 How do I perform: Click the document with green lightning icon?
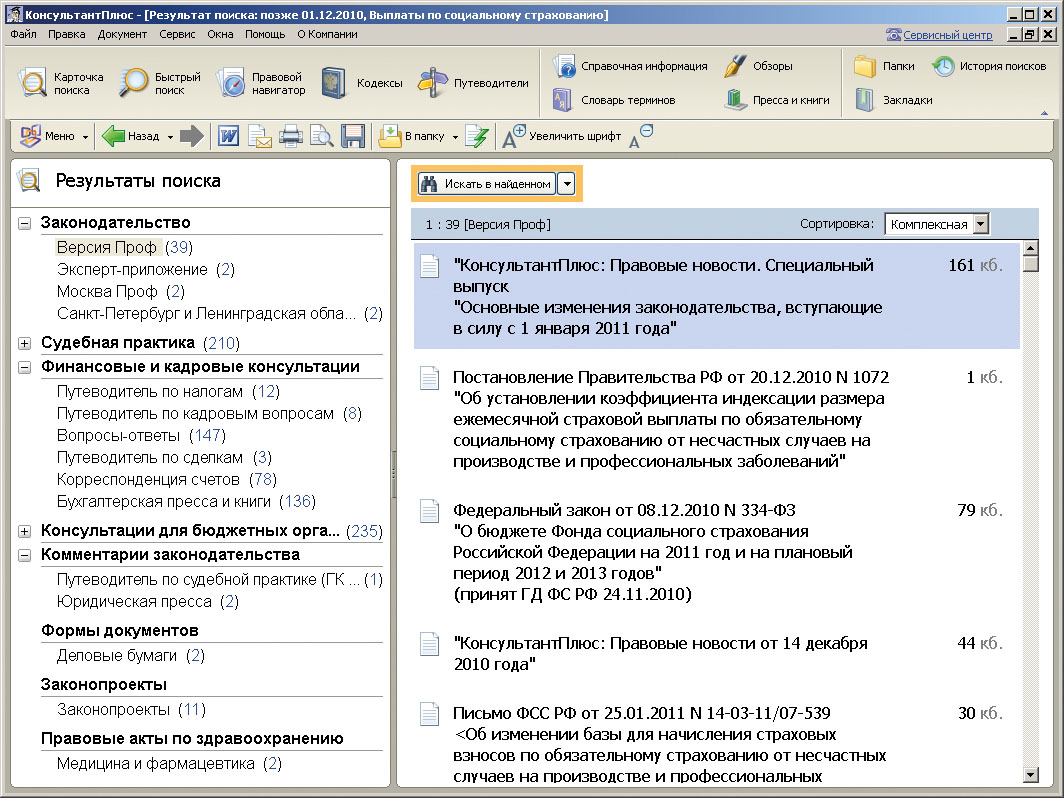click(477, 136)
